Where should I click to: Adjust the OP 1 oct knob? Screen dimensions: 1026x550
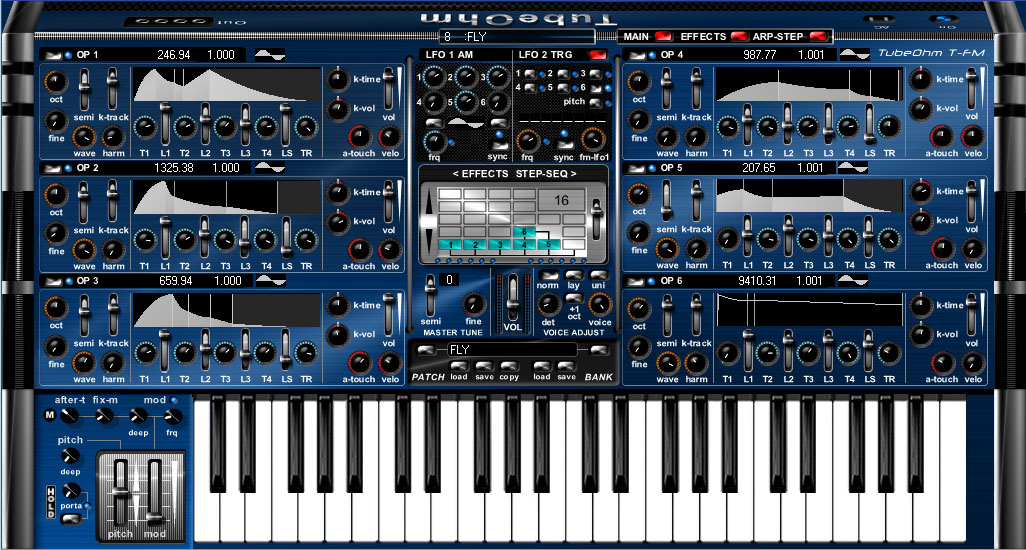click(56, 82)
